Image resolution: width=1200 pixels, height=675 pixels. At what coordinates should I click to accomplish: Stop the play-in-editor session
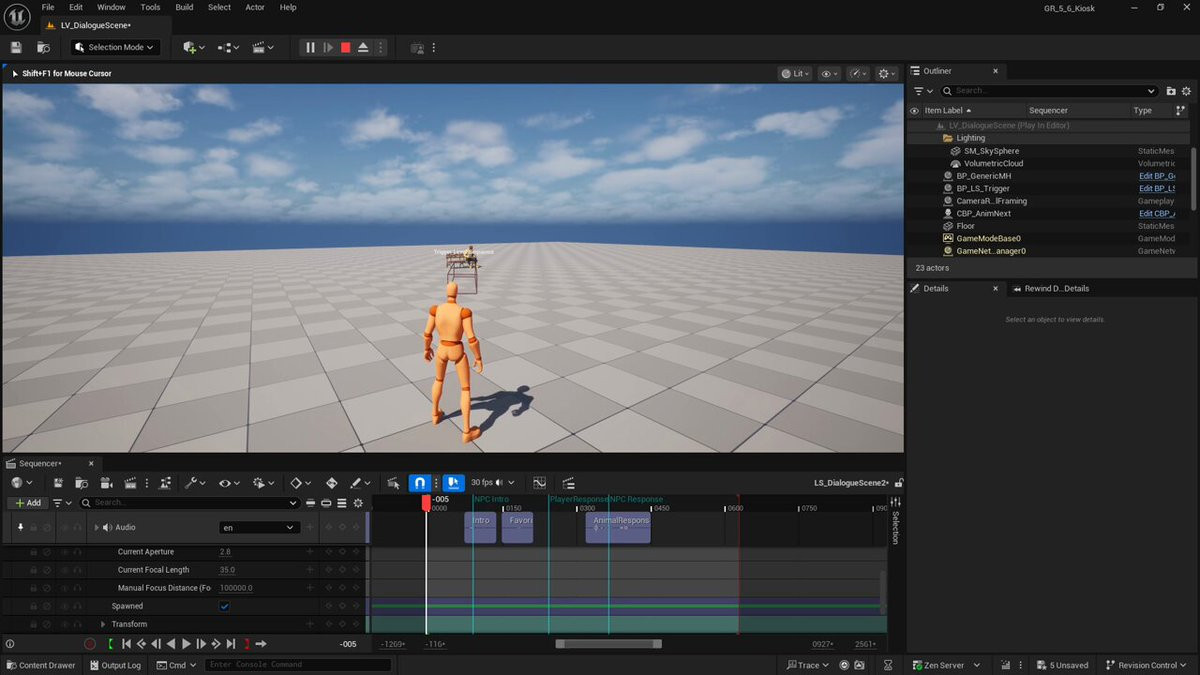click(x=345, y=47)
